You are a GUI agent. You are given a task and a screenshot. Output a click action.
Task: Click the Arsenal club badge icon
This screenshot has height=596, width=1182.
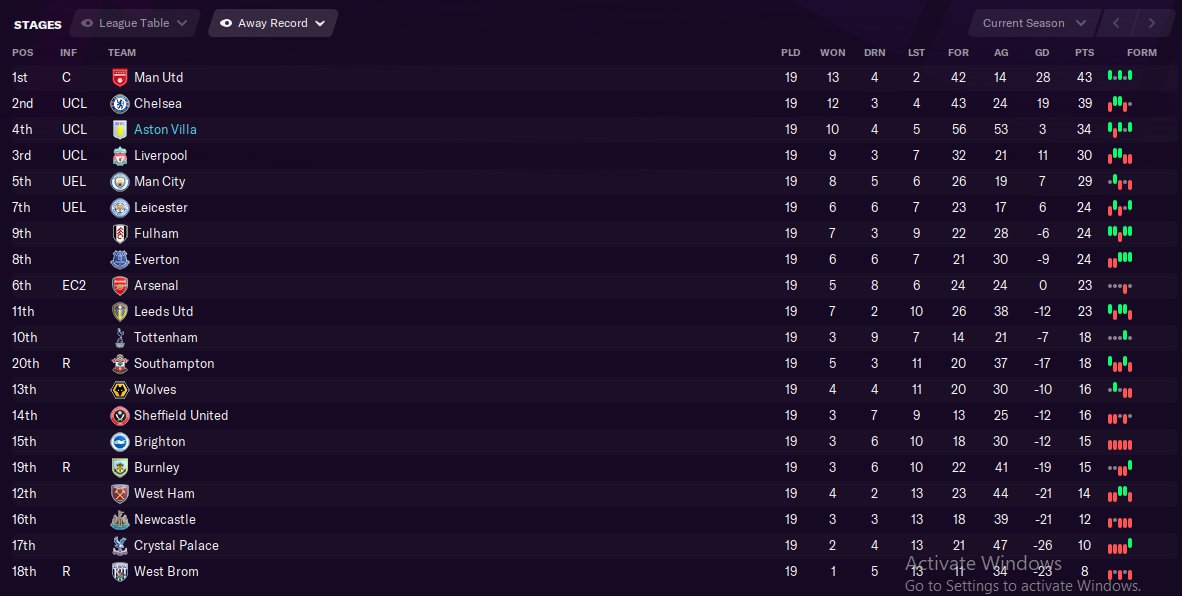coord(120,285)
